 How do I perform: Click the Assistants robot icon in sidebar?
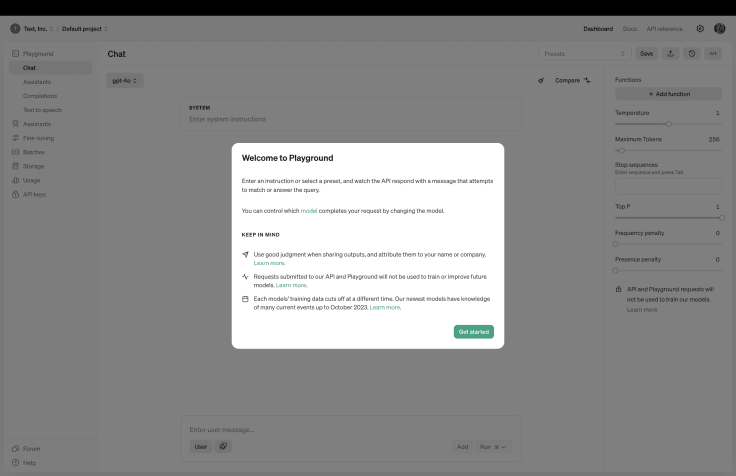(x=15, y=124)
